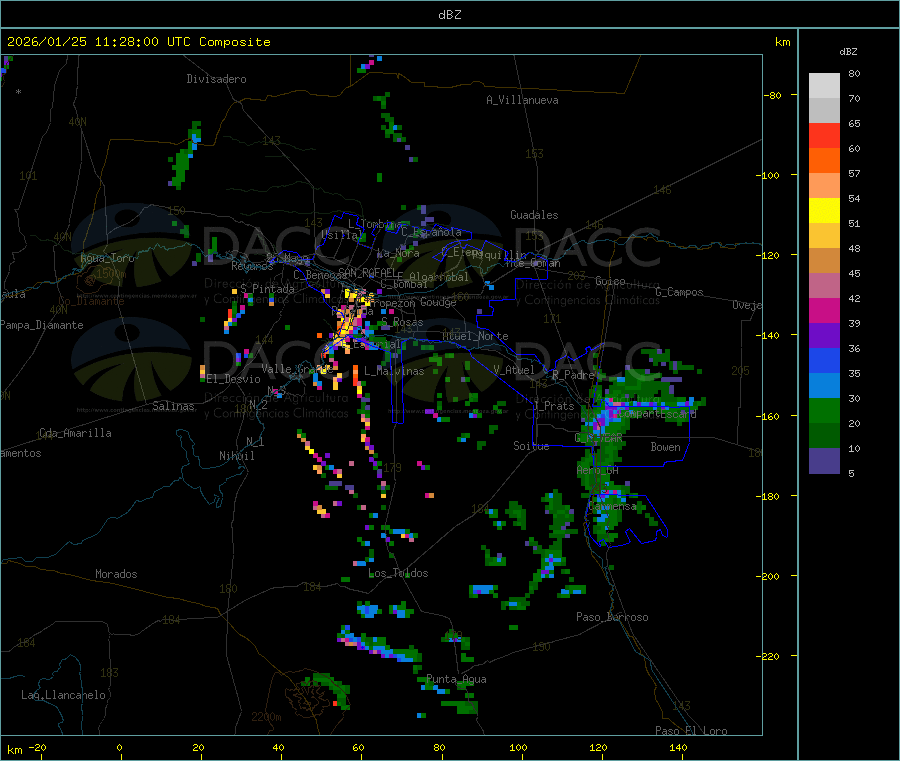Click the 'Soitue' map label
Screen dimensions: 900x761
point(531,446)
